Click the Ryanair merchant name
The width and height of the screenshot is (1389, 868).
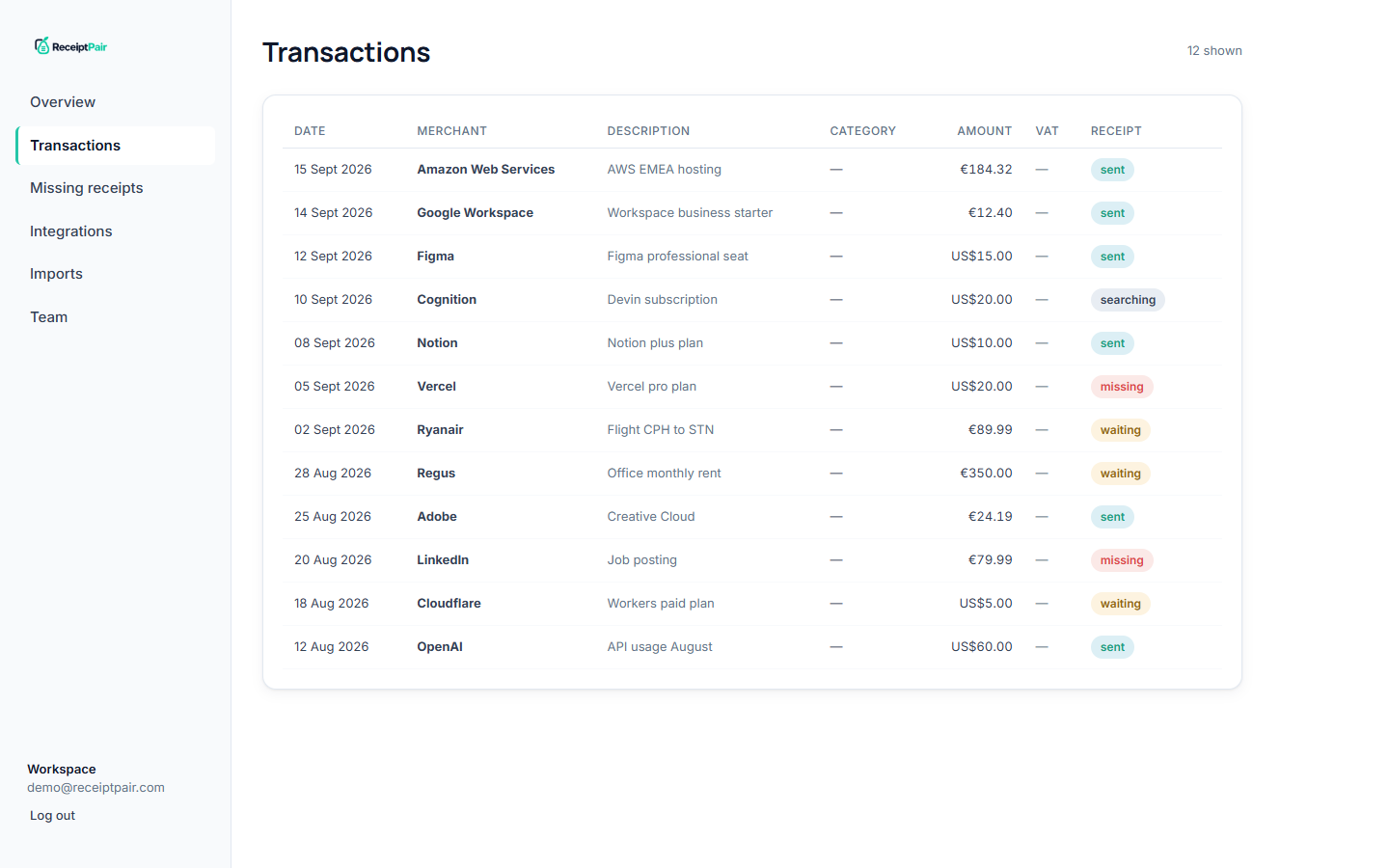click(440, 430)
